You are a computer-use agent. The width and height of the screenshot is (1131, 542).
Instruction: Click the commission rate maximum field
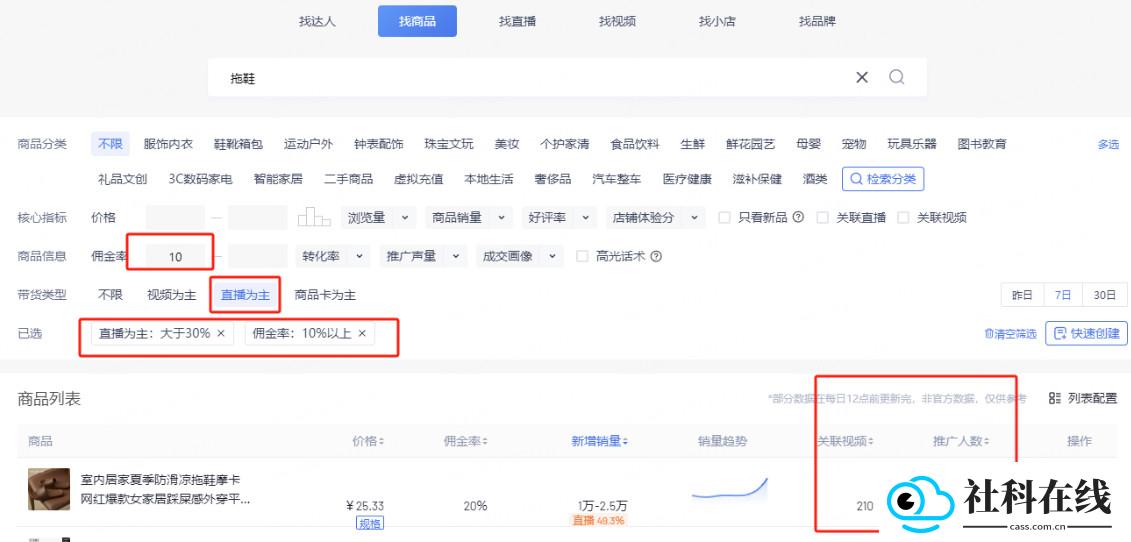pyautogui.click(x=258, y=256)
